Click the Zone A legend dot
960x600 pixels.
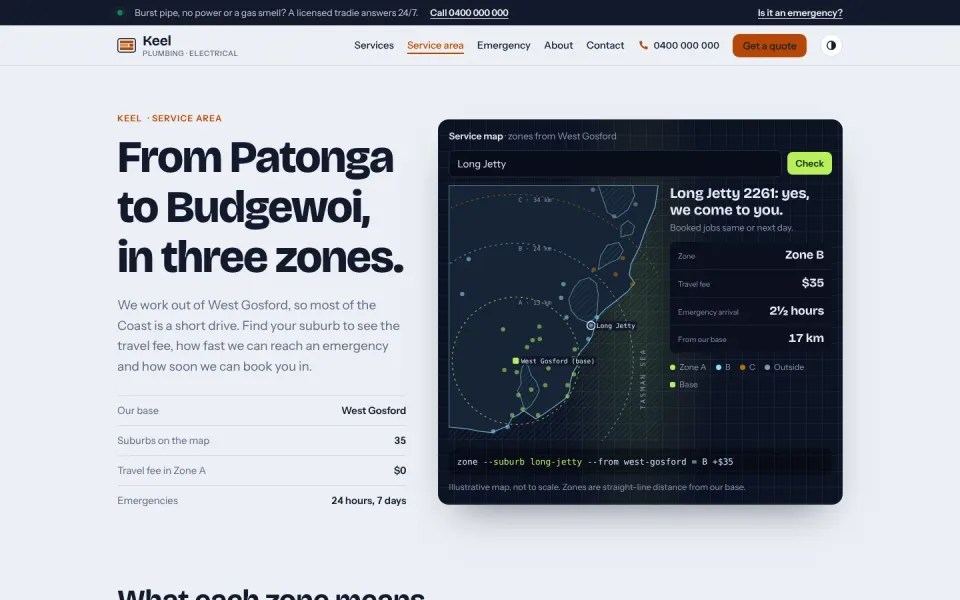click(672, 367)
